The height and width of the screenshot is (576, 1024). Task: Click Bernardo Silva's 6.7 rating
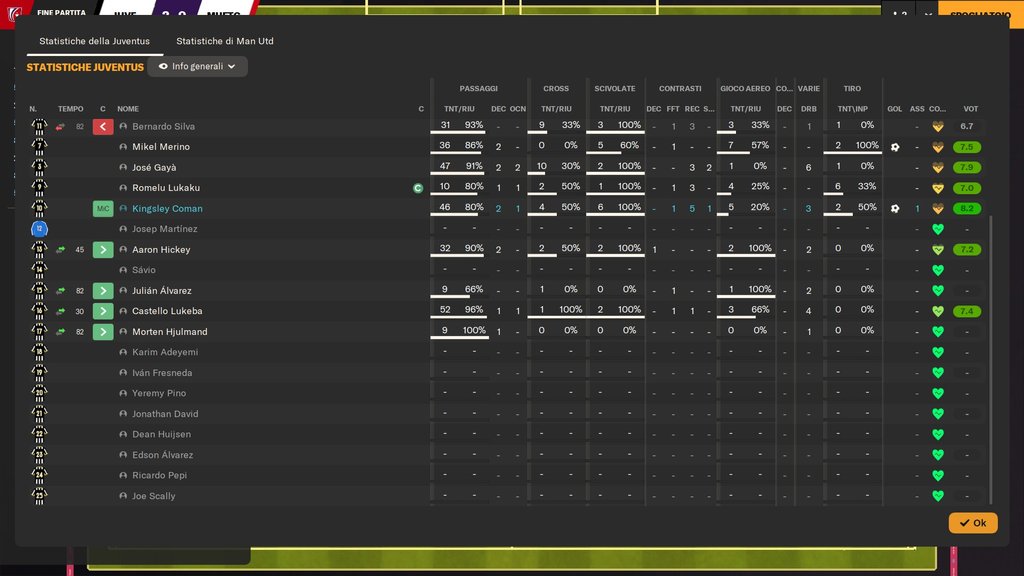coord(967,127)
